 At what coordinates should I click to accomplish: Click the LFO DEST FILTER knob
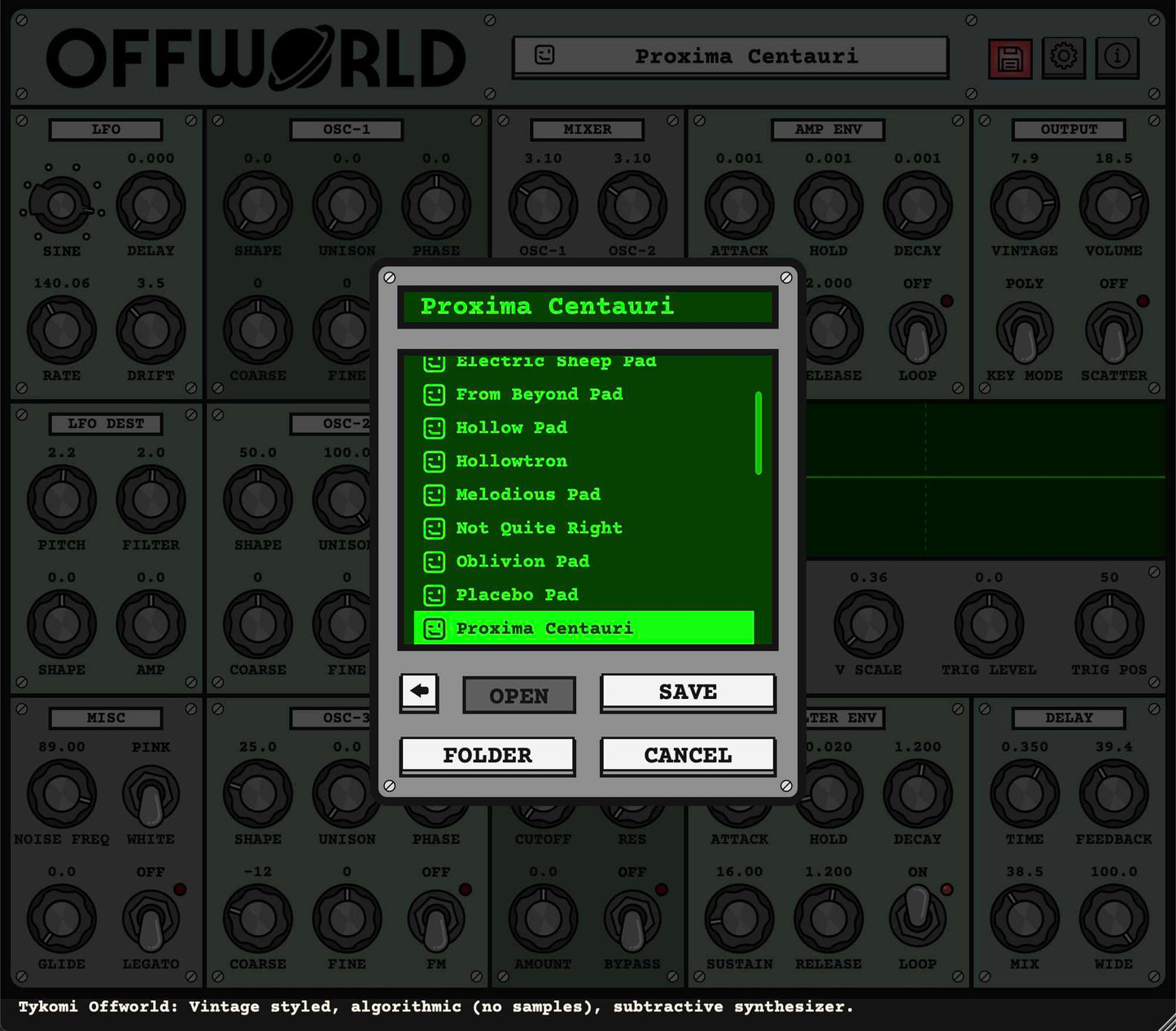click(151, 500)
